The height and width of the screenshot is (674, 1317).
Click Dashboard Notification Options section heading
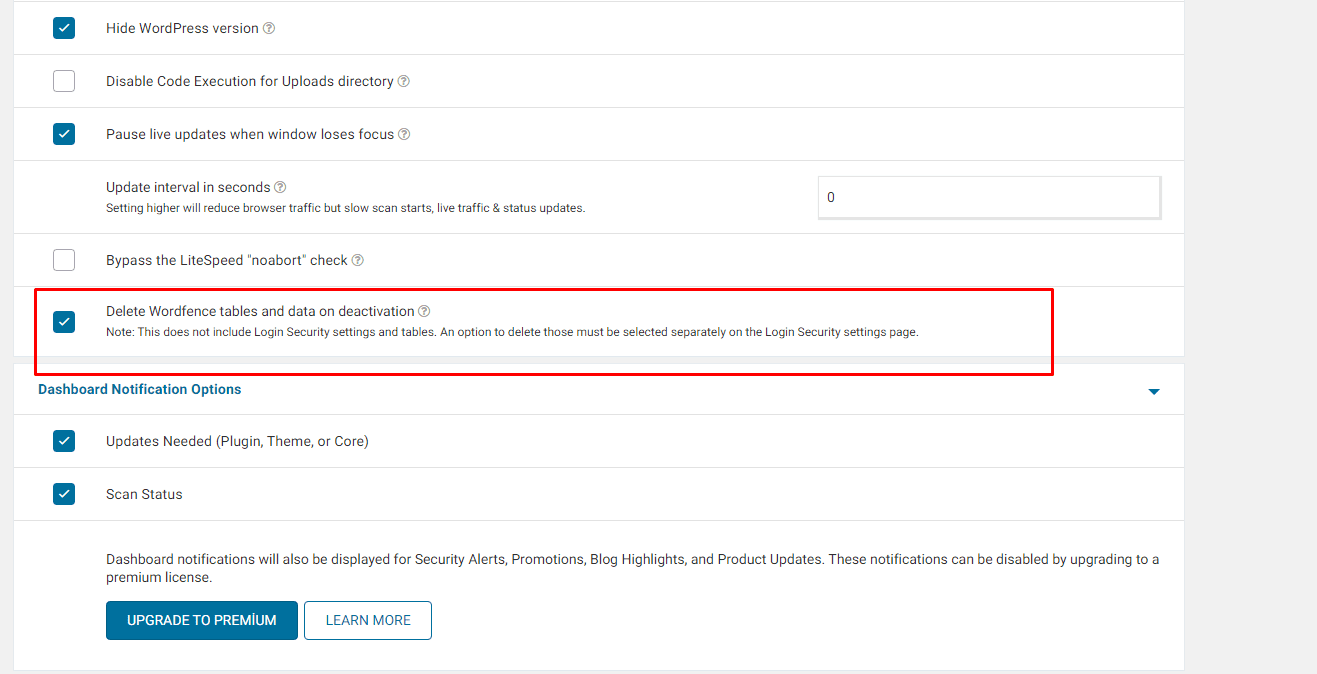(139, 389)
